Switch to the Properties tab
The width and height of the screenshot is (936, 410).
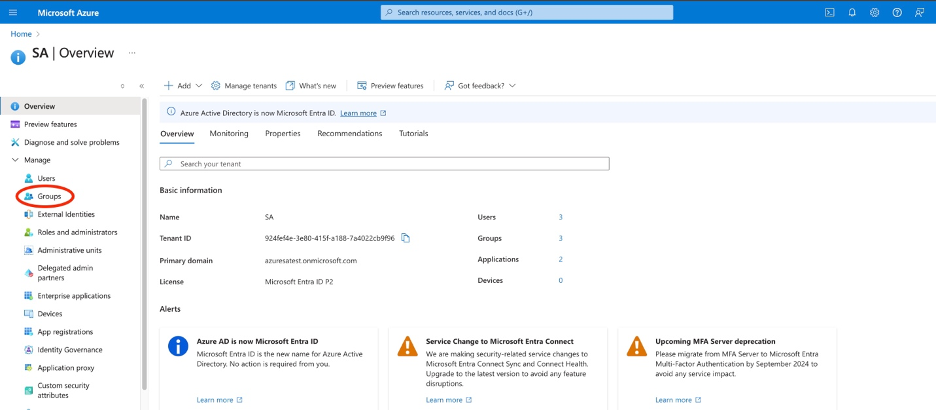pos(282,134)
